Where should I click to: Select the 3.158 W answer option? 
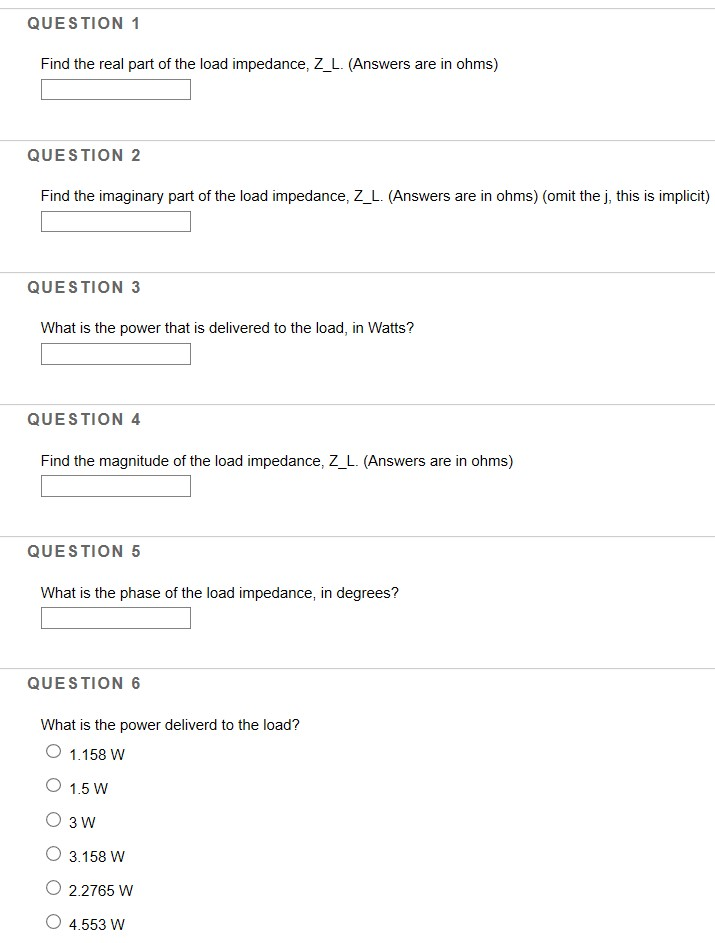coord(54,852)
